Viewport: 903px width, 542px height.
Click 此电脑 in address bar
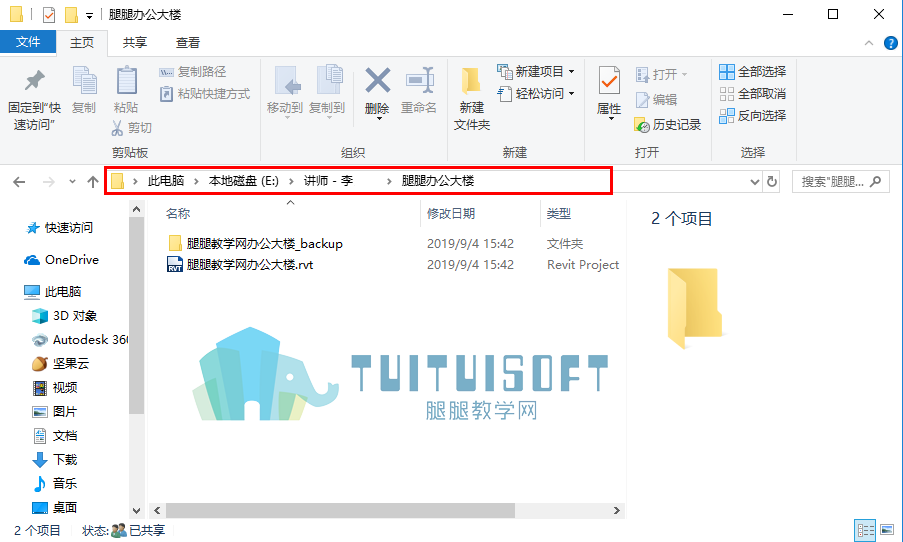coord(166,181)
